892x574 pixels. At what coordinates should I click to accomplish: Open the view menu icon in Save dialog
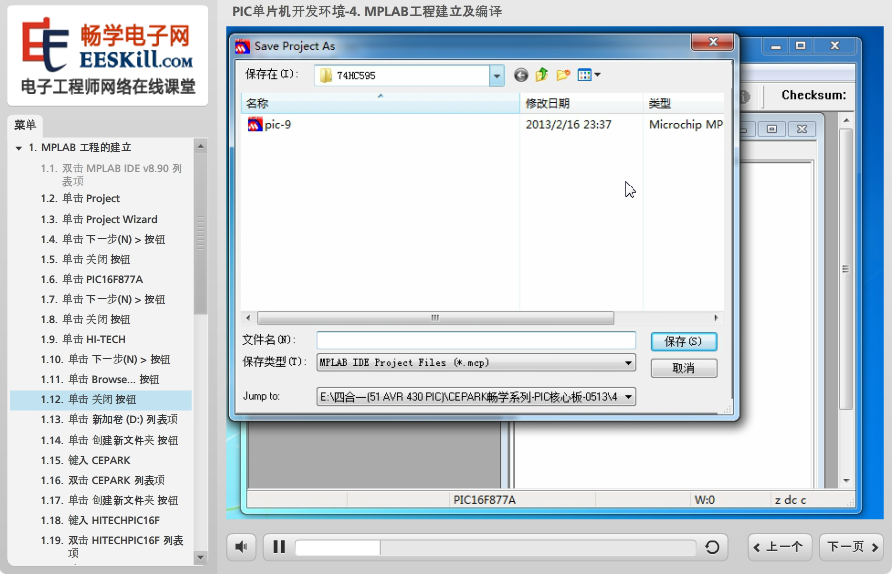[589, 75]
